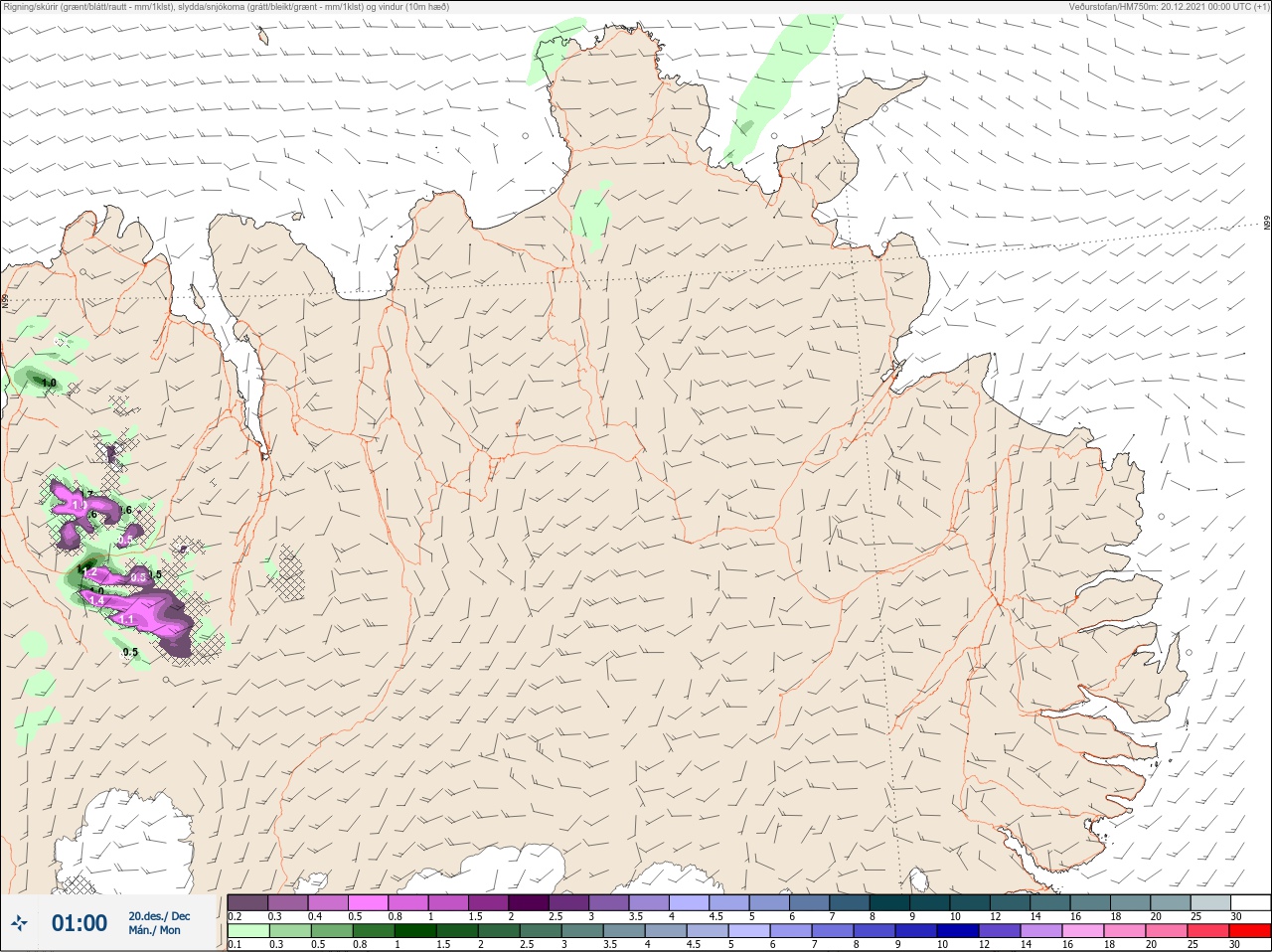The width and height of the screenshot is (1272, 952).
Task: Select the 01:00 forecast time display
Action: click(79, 923)
